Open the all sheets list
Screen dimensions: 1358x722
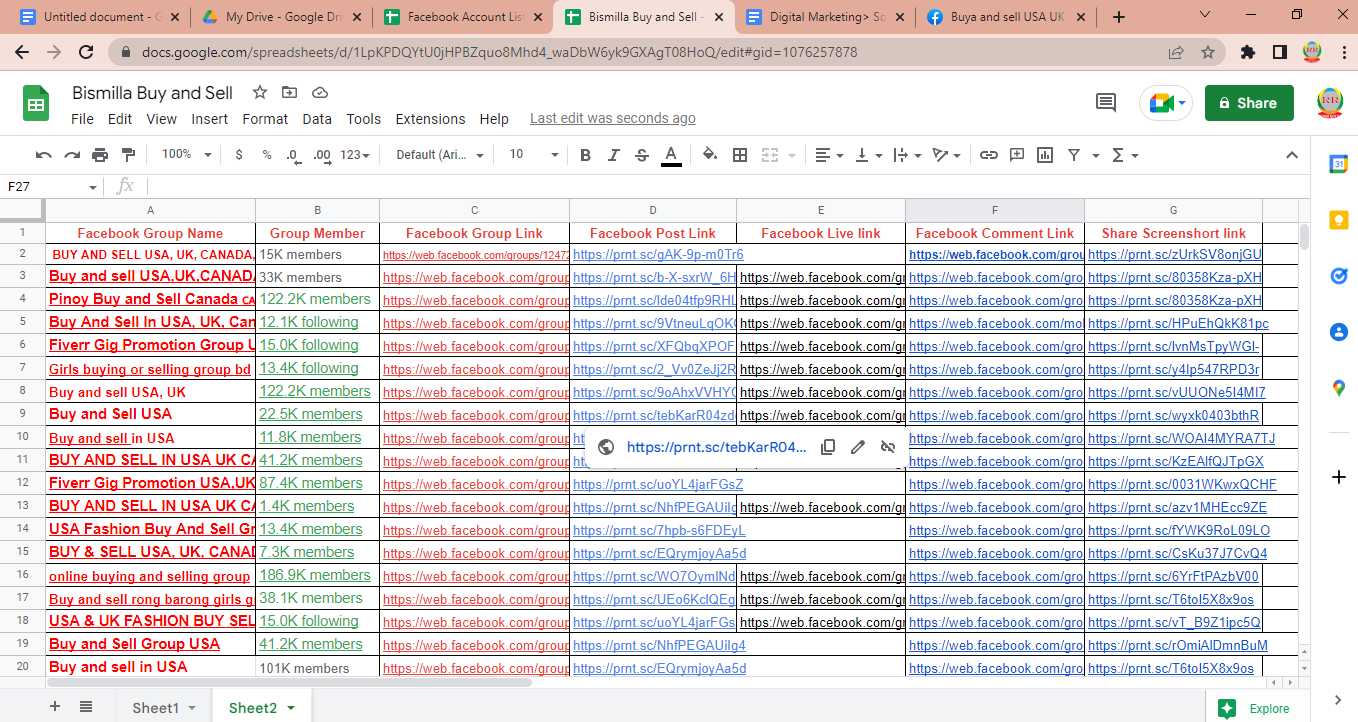(86, 707)
